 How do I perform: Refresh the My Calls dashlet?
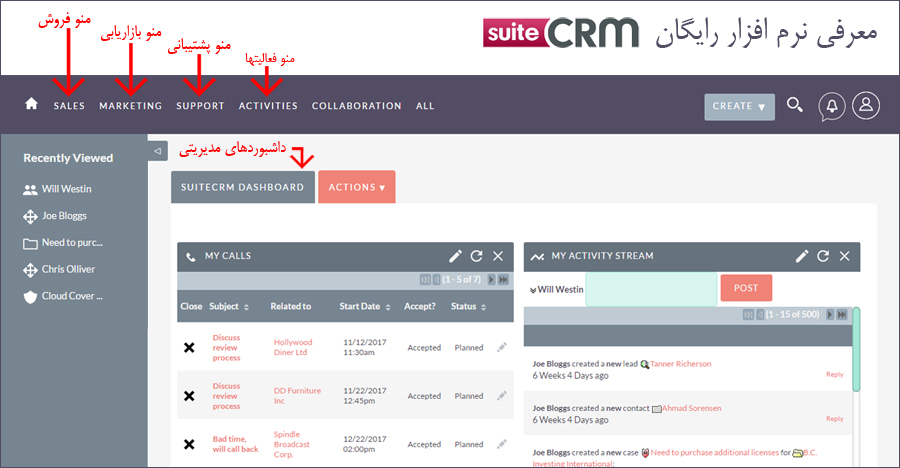[x=476, y=256]
